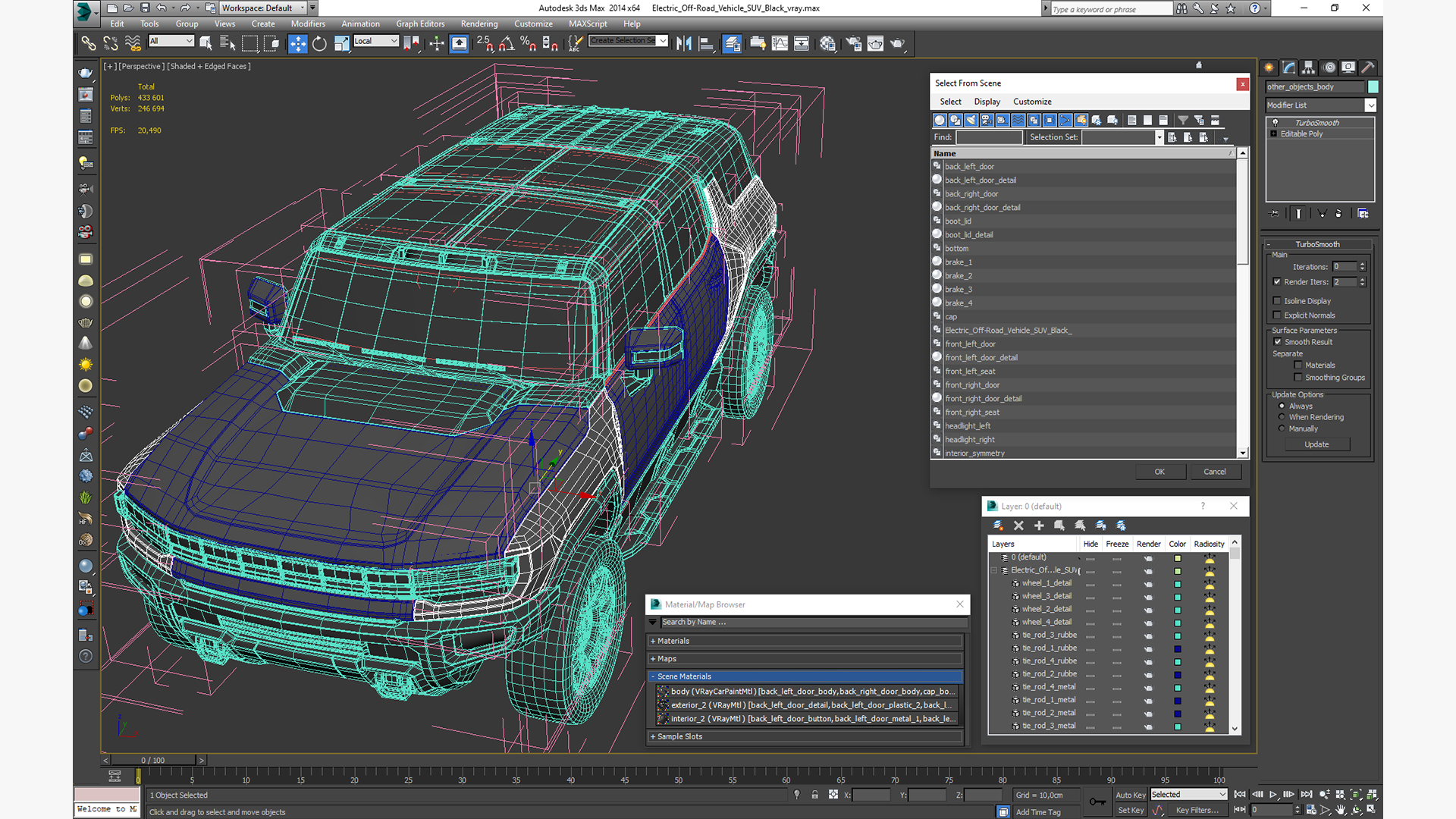This screenshot has width=1456, height=819.
Task: Open the Render Setup teapot icon
Action: coord(854,44)
